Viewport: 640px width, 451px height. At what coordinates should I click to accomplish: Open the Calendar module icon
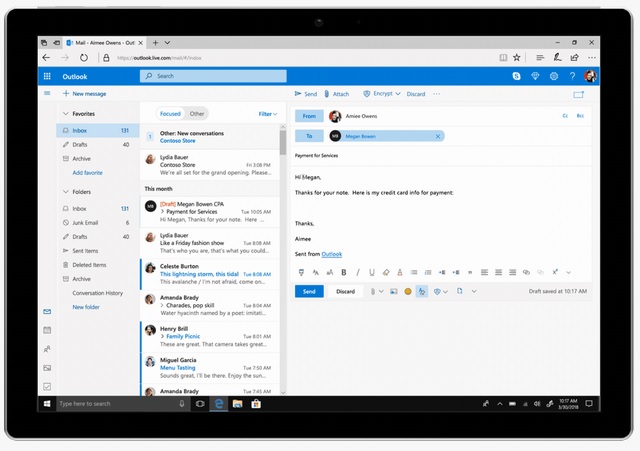point(47,330)
